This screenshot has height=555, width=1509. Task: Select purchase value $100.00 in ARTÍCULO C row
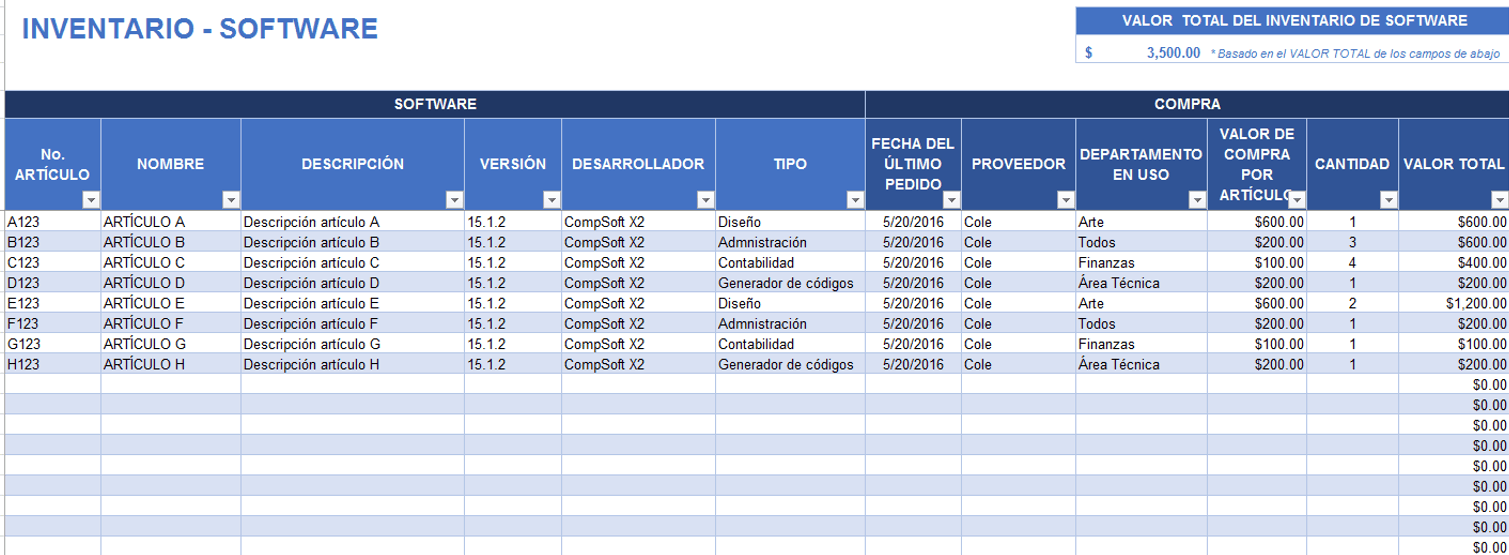(1257, 262)
